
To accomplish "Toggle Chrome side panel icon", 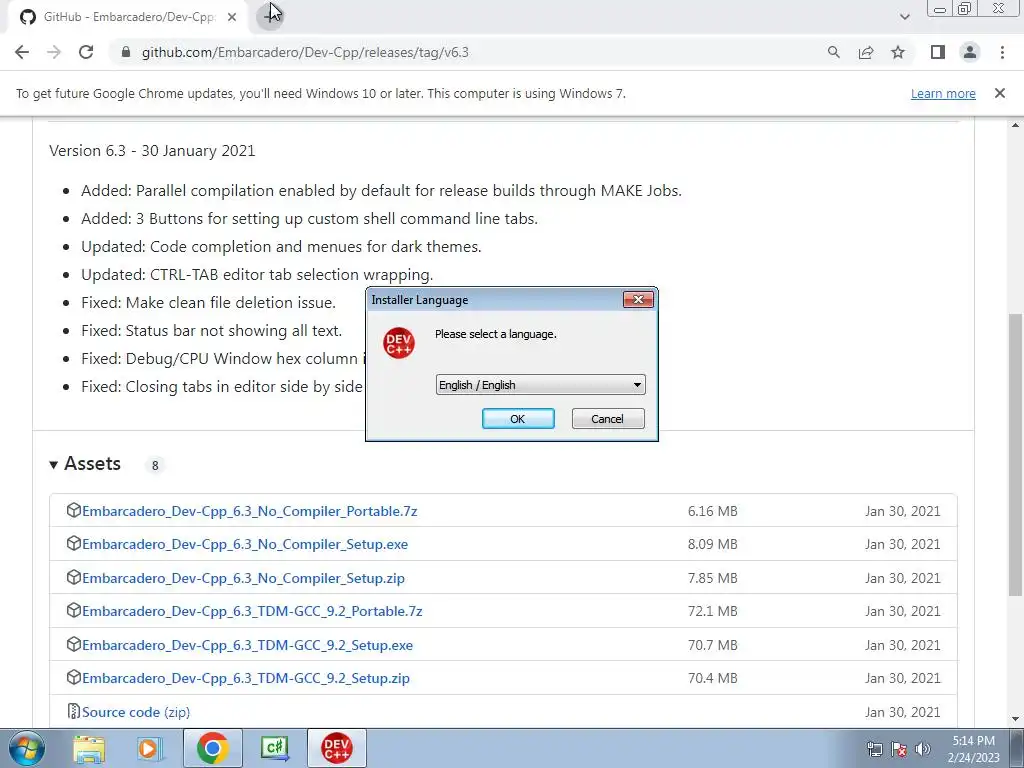I will tap(938, 52).
